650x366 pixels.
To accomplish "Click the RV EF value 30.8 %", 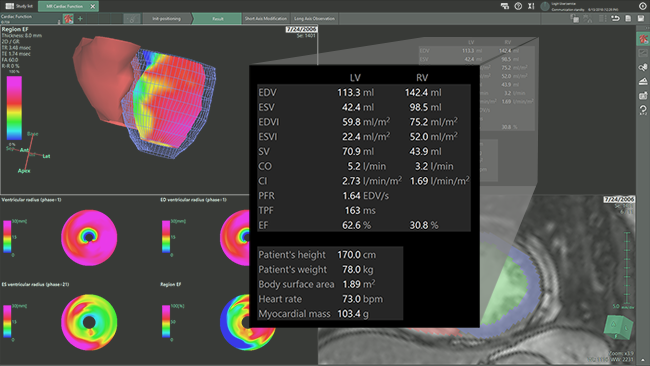I will [424, 225].
